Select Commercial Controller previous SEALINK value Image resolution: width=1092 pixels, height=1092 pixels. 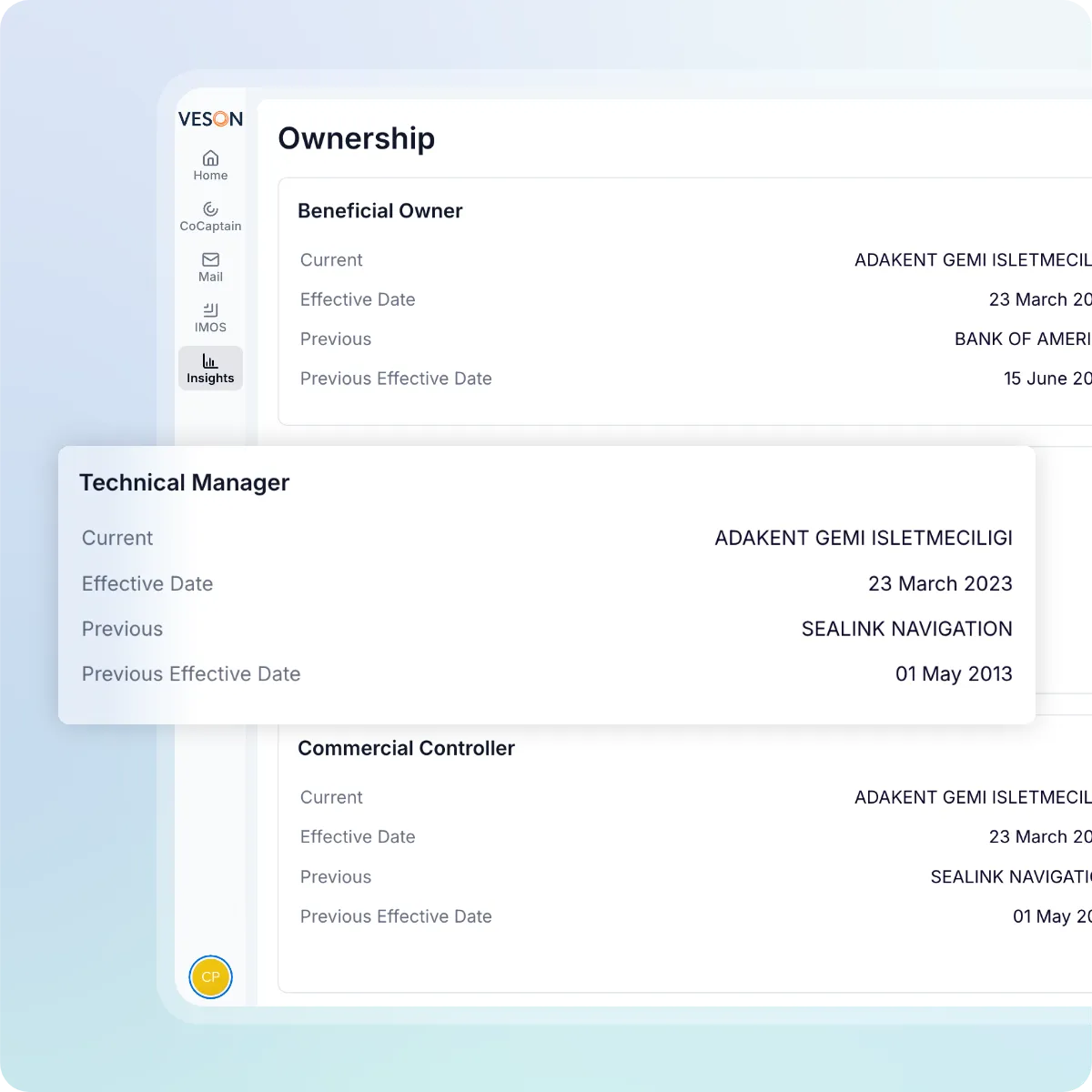click(1011, 877)
